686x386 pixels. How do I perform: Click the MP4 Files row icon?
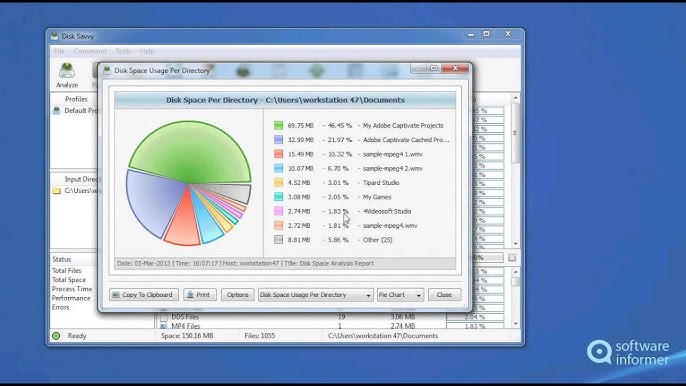click(x=164, y=326)
